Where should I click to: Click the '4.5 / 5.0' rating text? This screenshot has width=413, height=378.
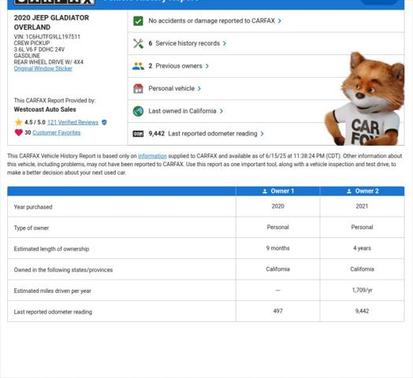point(35,122)
